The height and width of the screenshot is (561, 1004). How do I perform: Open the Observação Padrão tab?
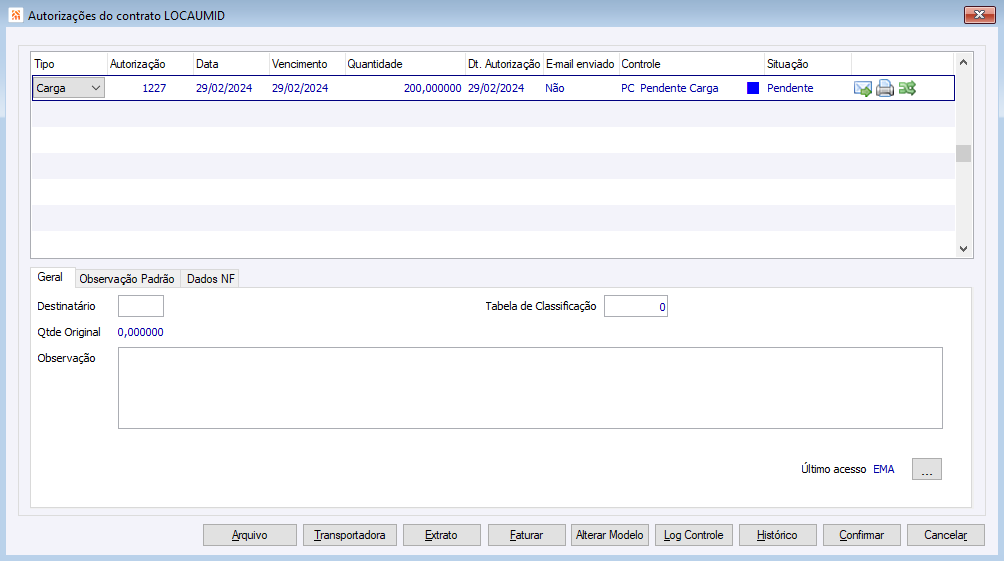click(x=127, y=279)
